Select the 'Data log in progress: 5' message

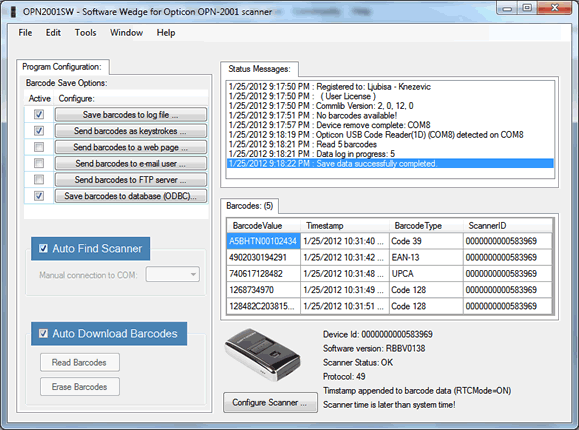(390, 154)
